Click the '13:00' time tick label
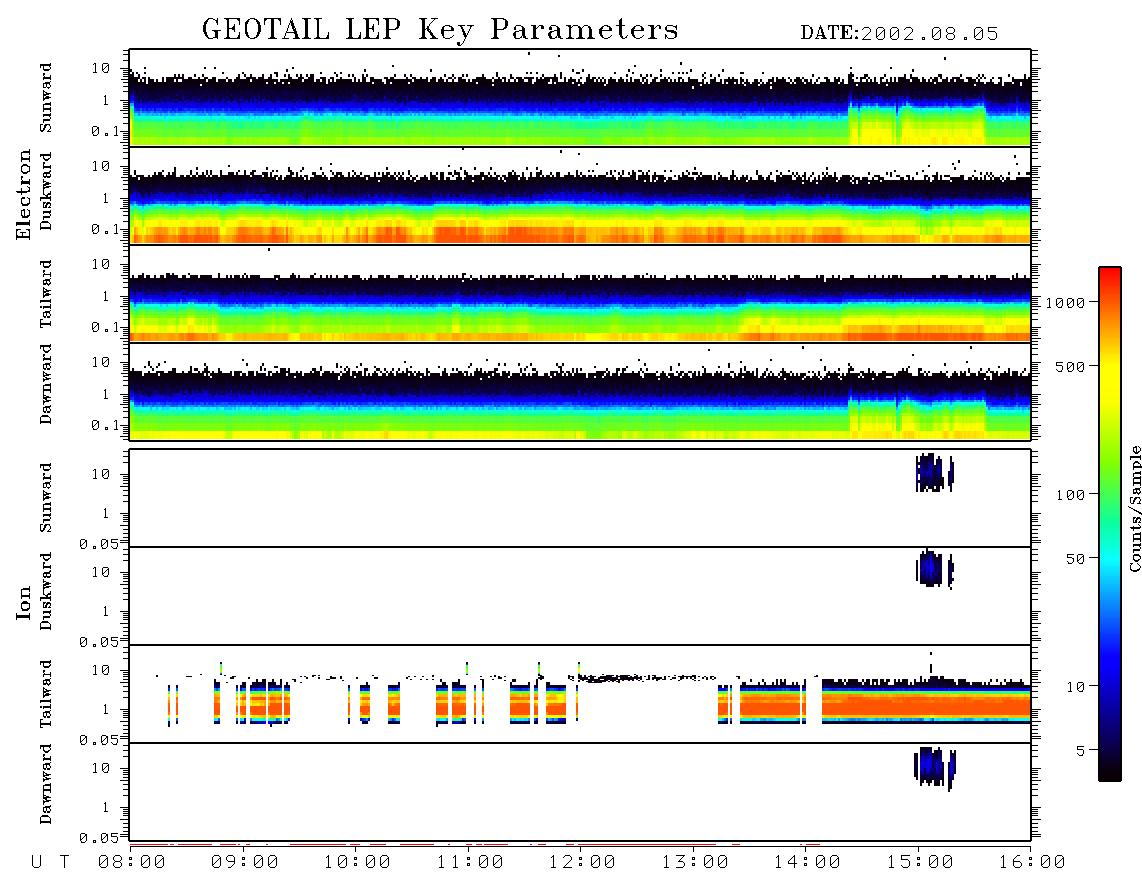Viewport: 1142px width, 880px height. pyautogui.click(x=695, y=863)
